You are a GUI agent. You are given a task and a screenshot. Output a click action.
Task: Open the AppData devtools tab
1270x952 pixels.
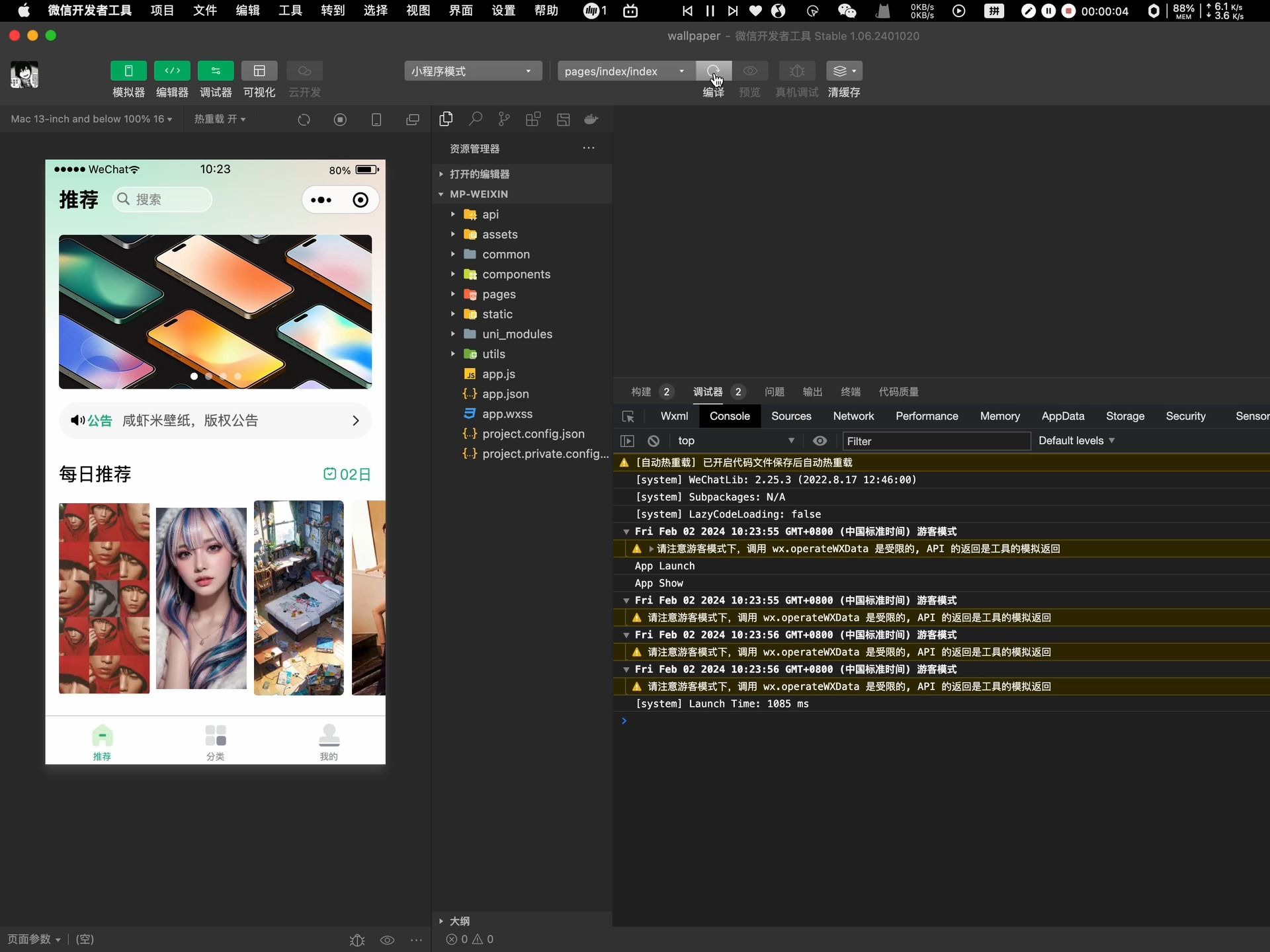[x=1063, y=416]
